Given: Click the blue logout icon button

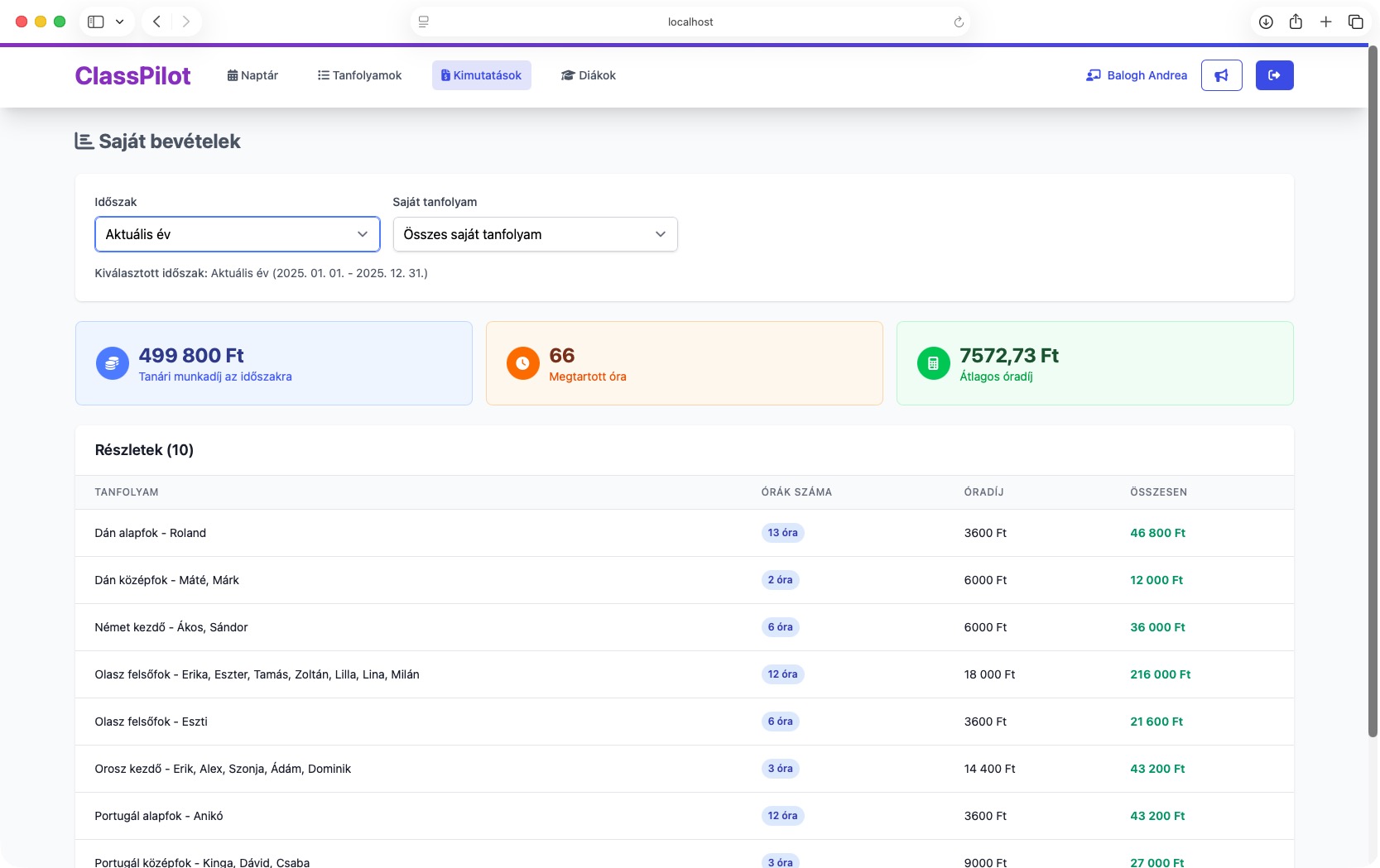Looking at the screenshot, I should pyautogui.click(x=1274, y=75).
